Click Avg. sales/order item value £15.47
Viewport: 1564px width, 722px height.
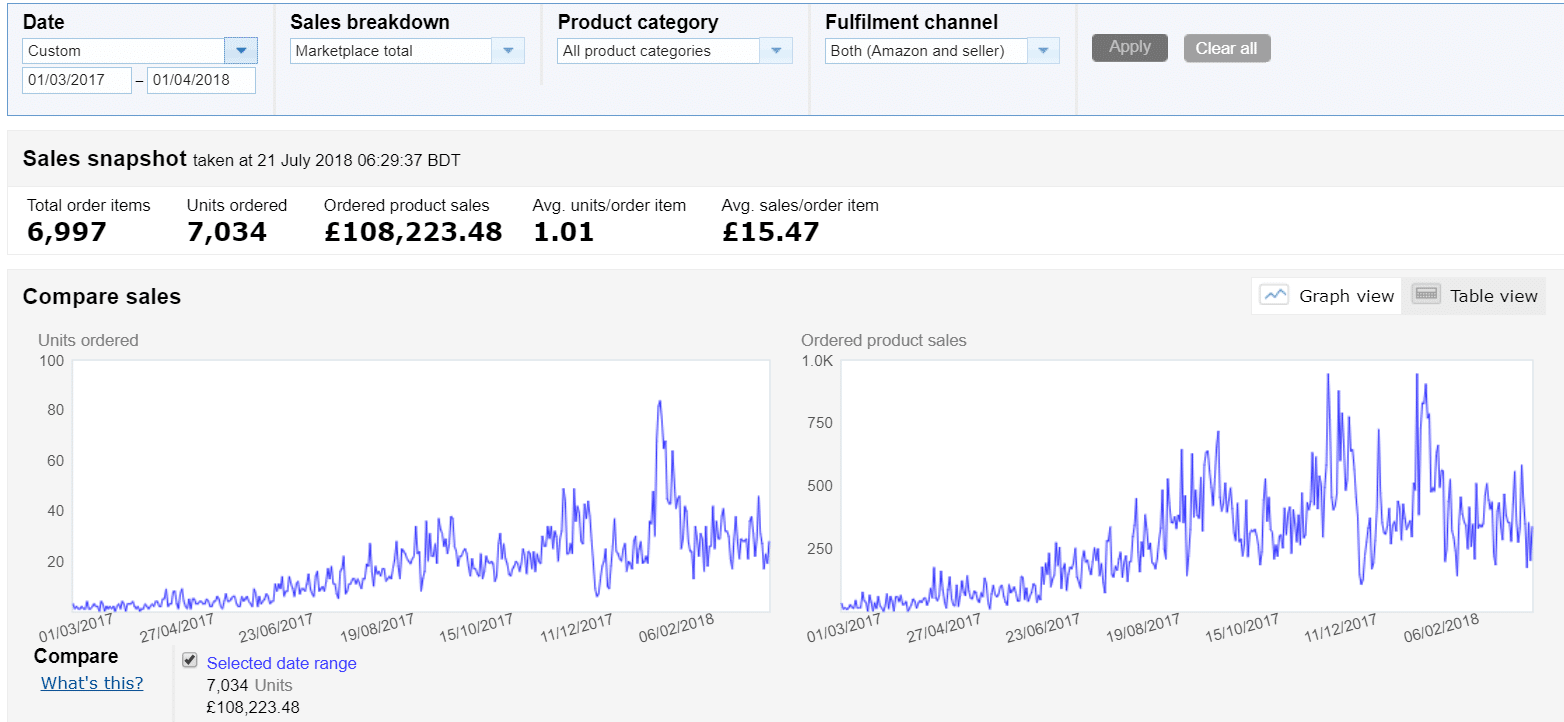[771, 232]
